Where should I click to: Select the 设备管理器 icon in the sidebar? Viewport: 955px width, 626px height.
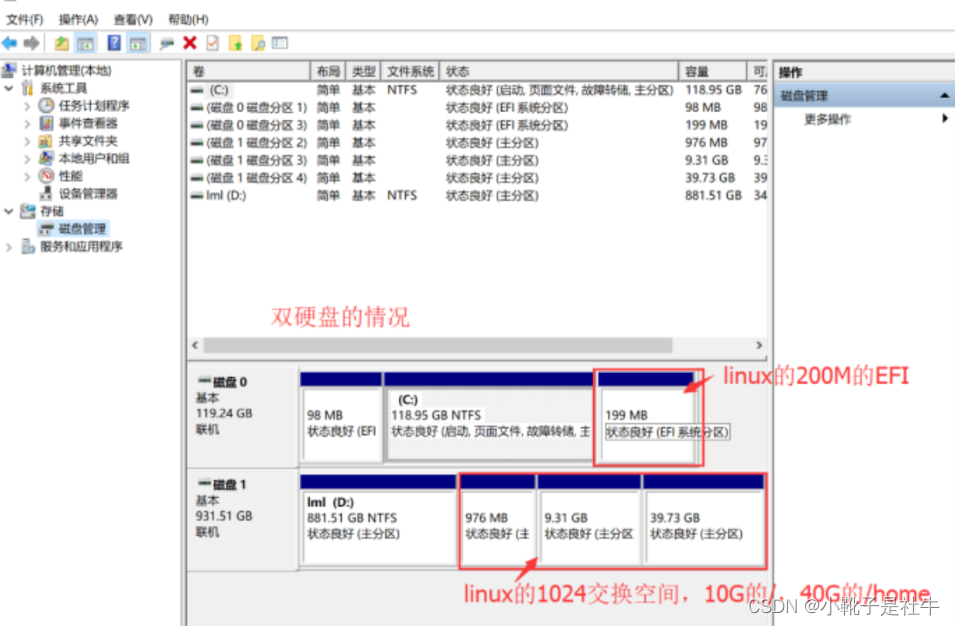click(x=46, y=193)
